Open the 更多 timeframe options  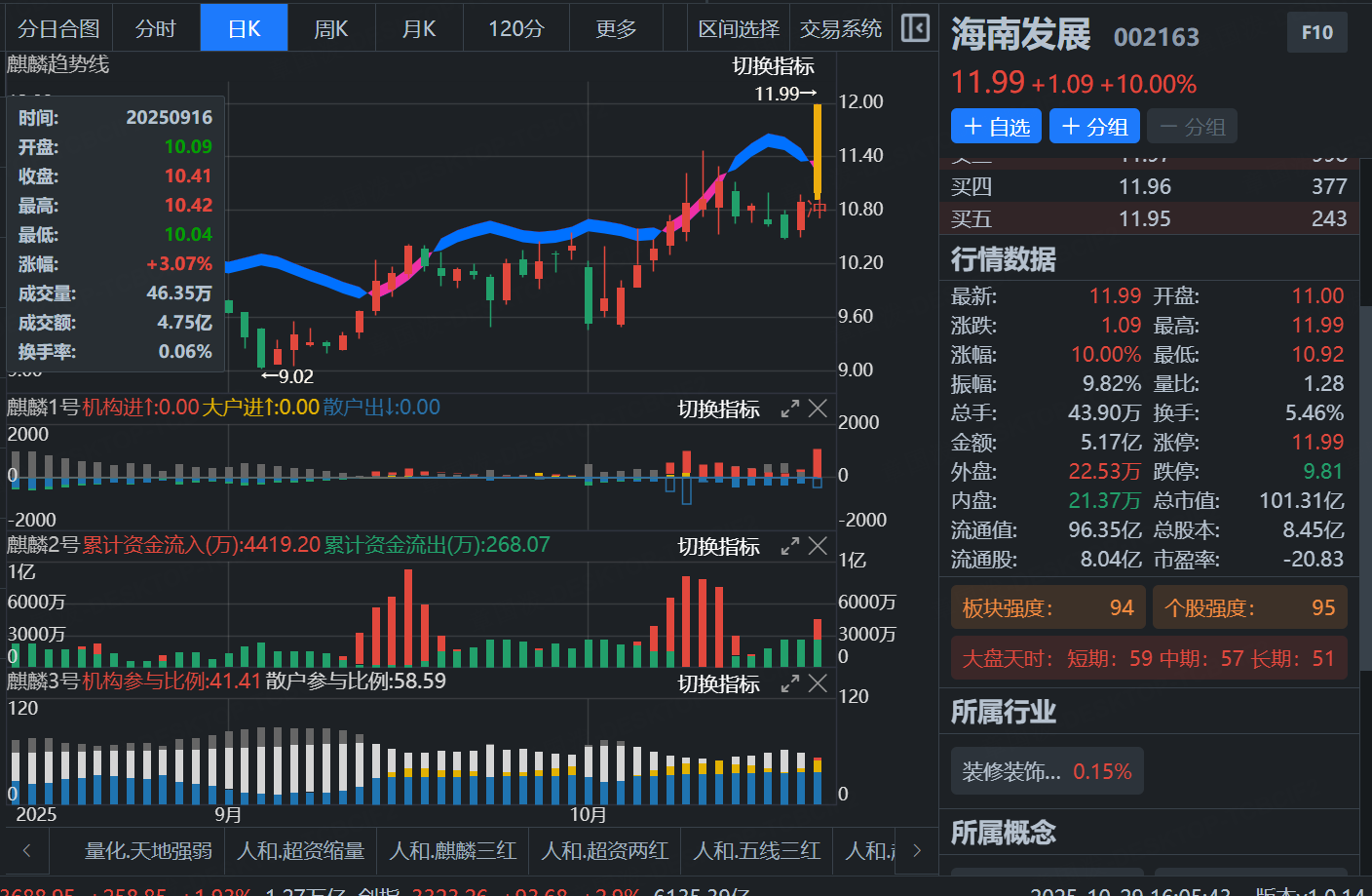coord(616,29)
